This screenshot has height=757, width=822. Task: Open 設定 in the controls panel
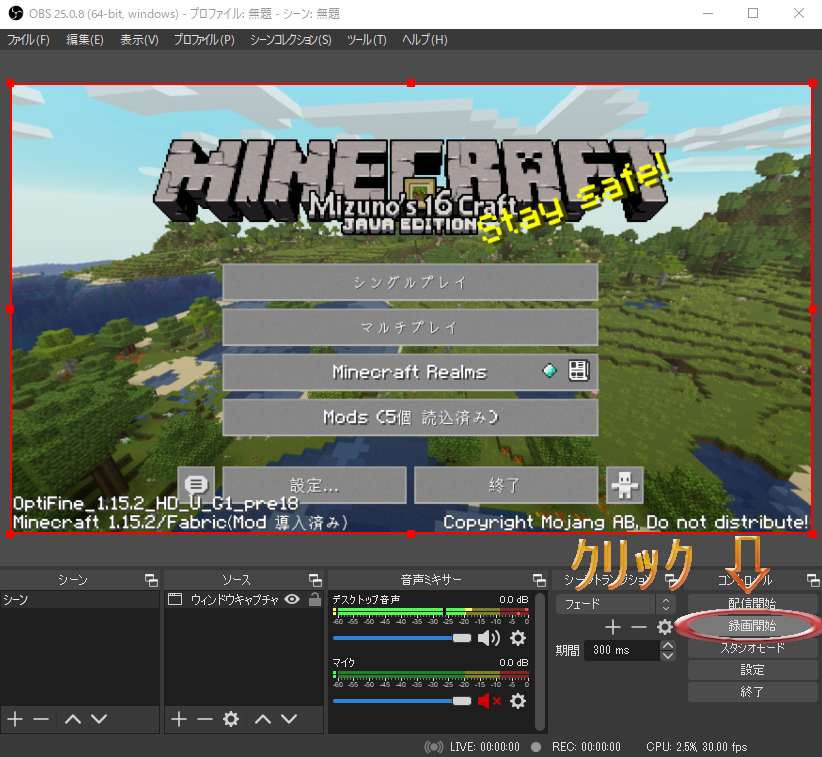[752, 669]
